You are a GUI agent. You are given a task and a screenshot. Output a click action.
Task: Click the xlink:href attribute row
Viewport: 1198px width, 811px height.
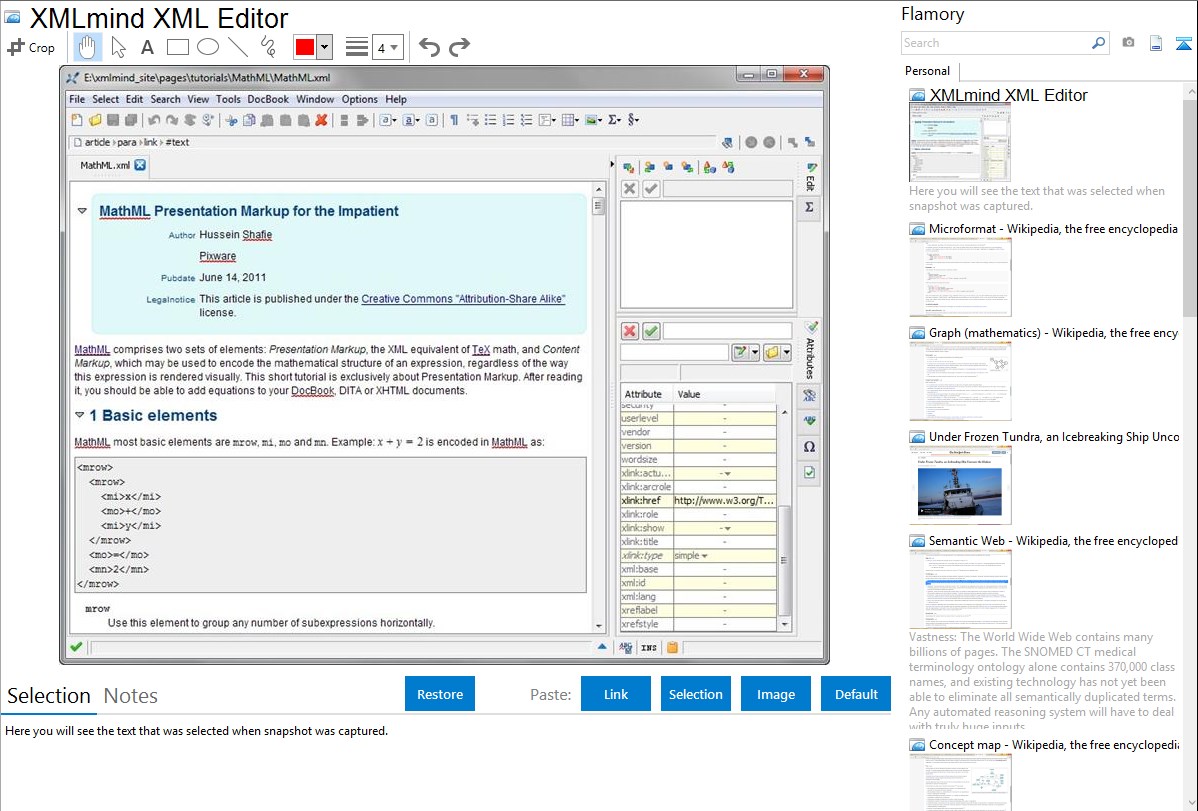click(x=698, y=501)
